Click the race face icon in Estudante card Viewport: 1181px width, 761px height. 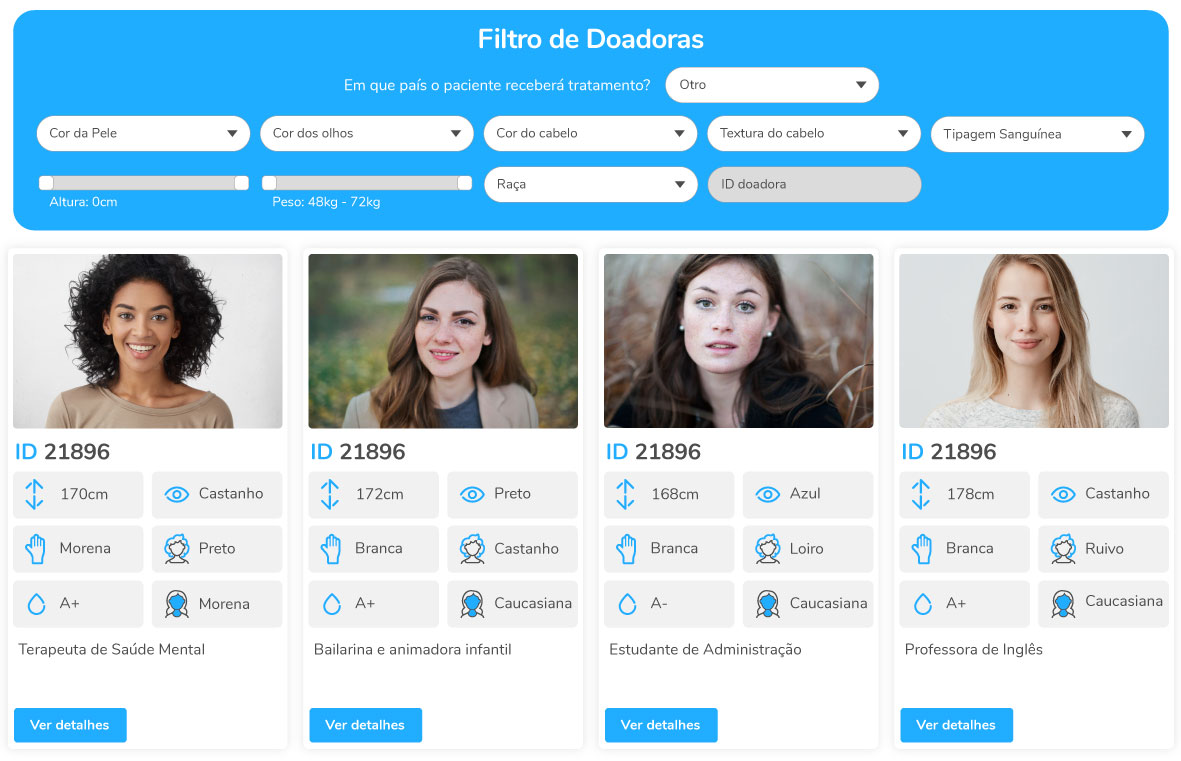pos(767,604)
